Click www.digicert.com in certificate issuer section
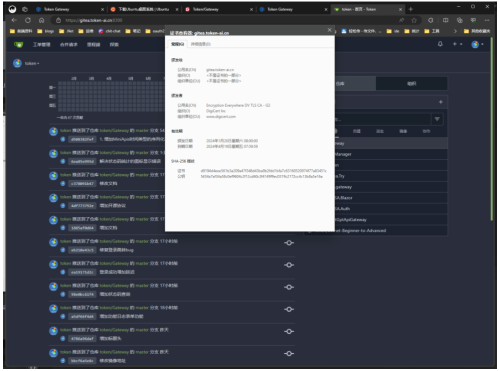Viewport: 500px width, 371px height. coord(221,117)
